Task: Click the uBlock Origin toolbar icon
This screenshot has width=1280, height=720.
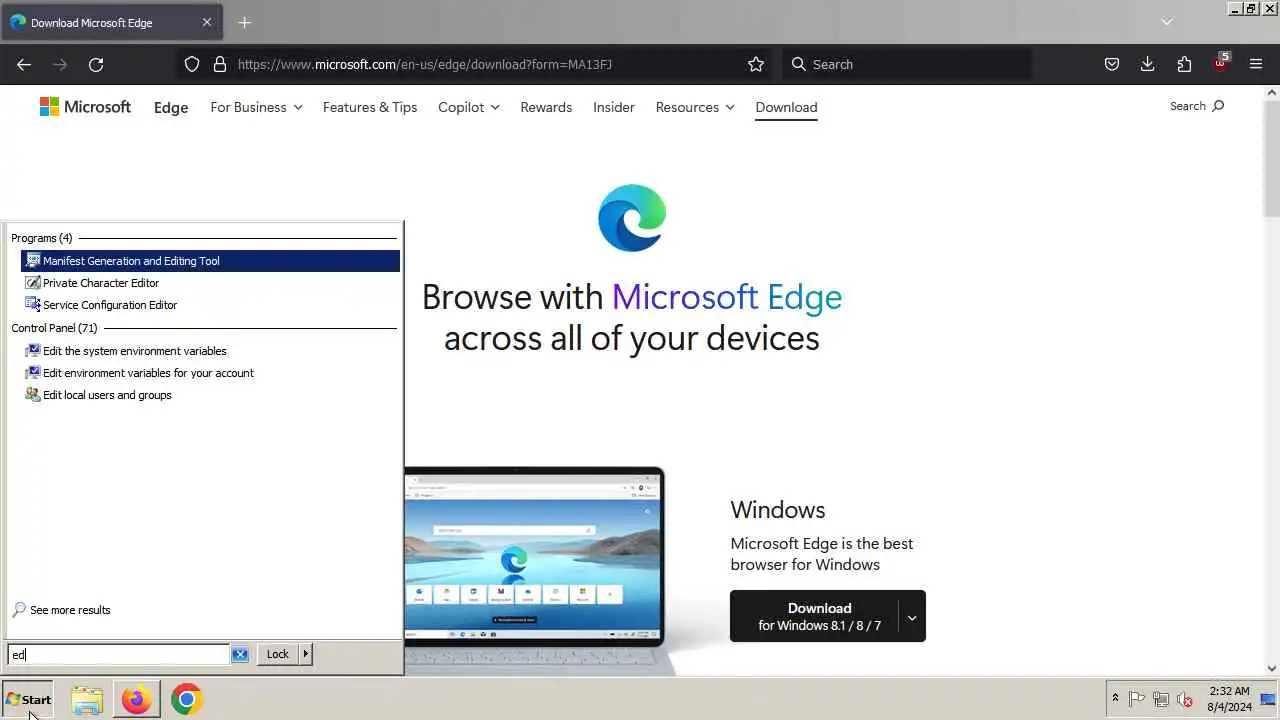Action: [x=1221, y=62]
